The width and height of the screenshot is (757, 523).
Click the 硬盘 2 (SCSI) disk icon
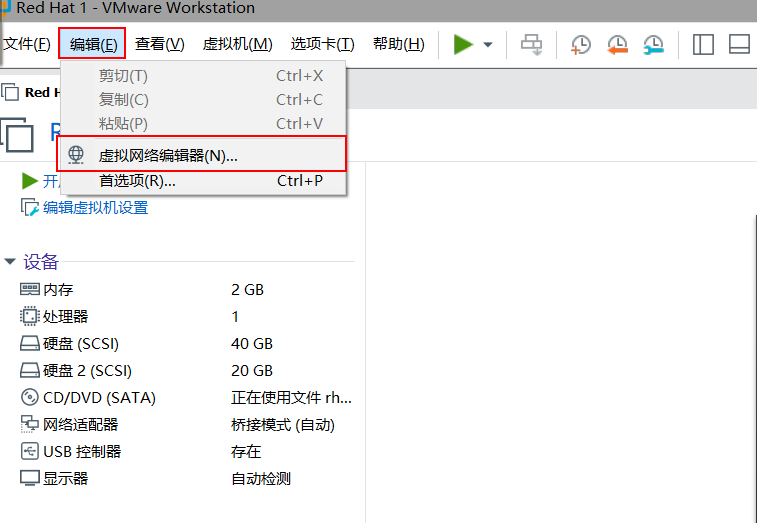[x=29, y=370]
